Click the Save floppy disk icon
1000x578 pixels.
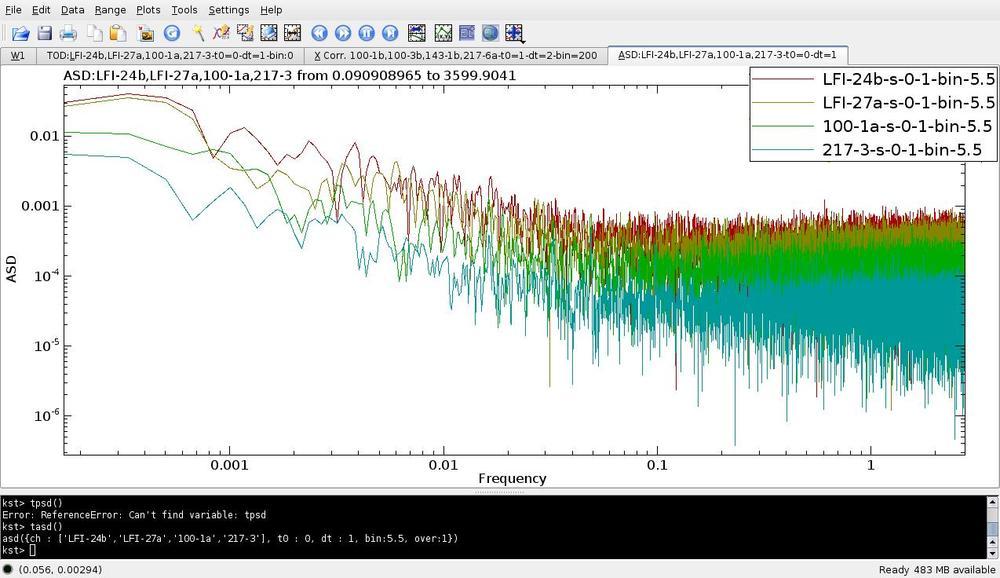(x=44, y=33)
